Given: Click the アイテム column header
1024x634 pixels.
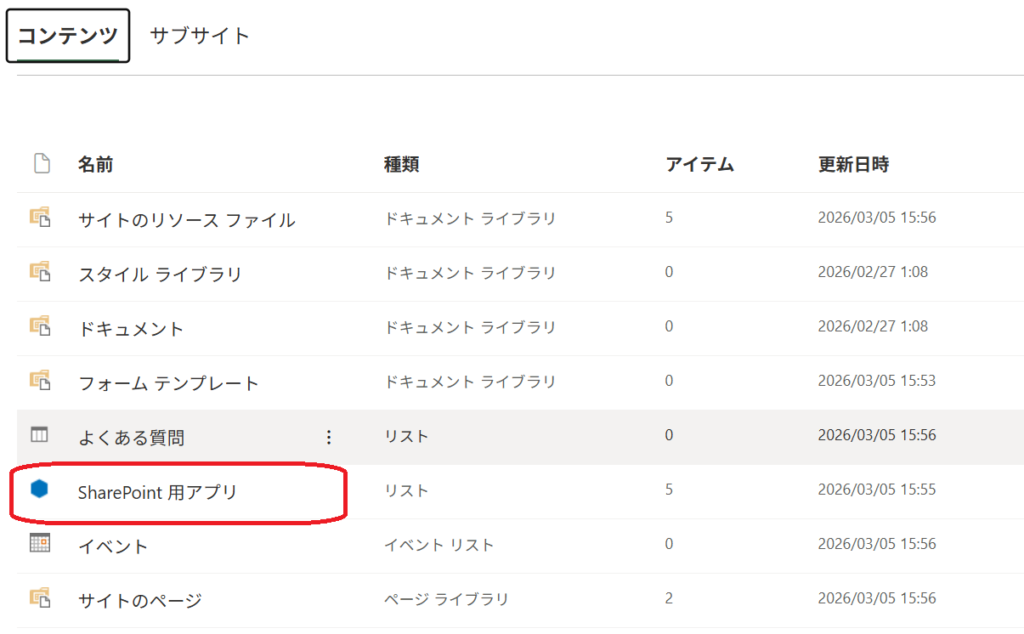Looking at the screenshot, I should (x=700, y=165).
